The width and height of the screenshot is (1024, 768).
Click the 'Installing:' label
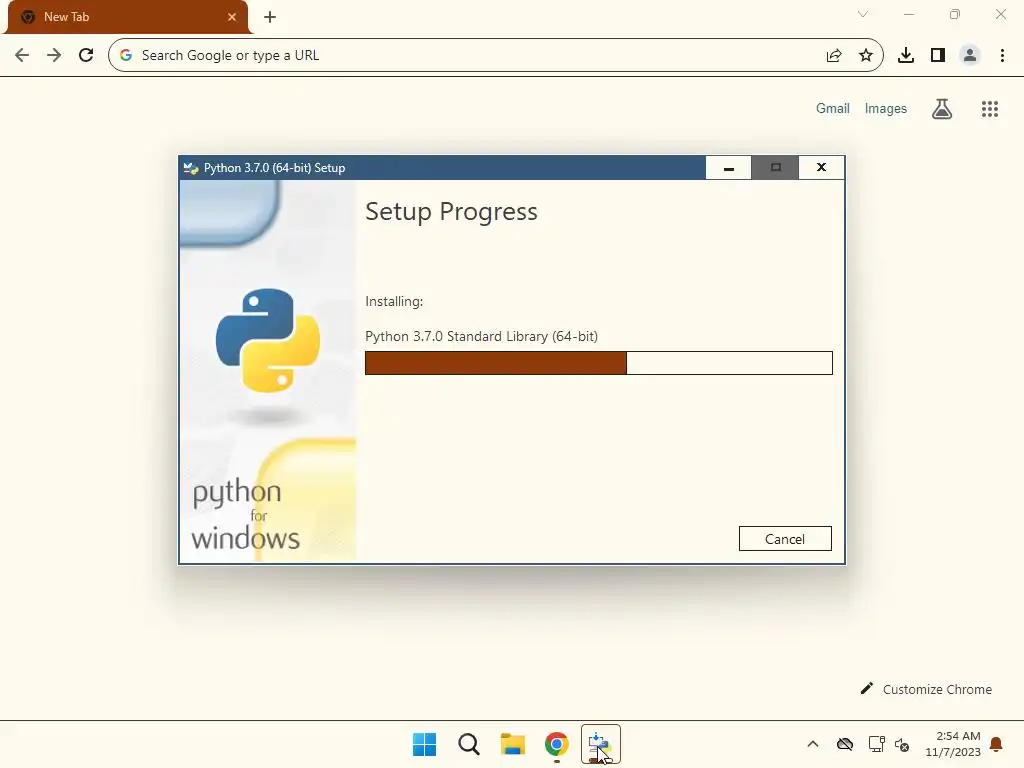point(394,301)
